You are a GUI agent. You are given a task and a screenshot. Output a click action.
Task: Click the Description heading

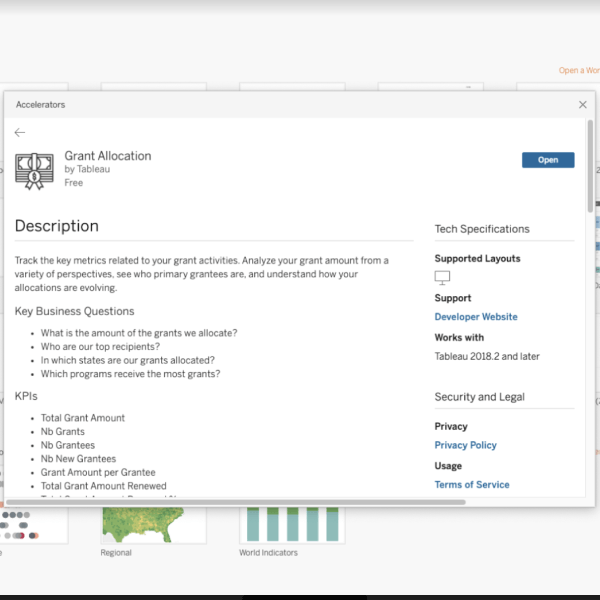pyautogui.click(x=57, y=226)
